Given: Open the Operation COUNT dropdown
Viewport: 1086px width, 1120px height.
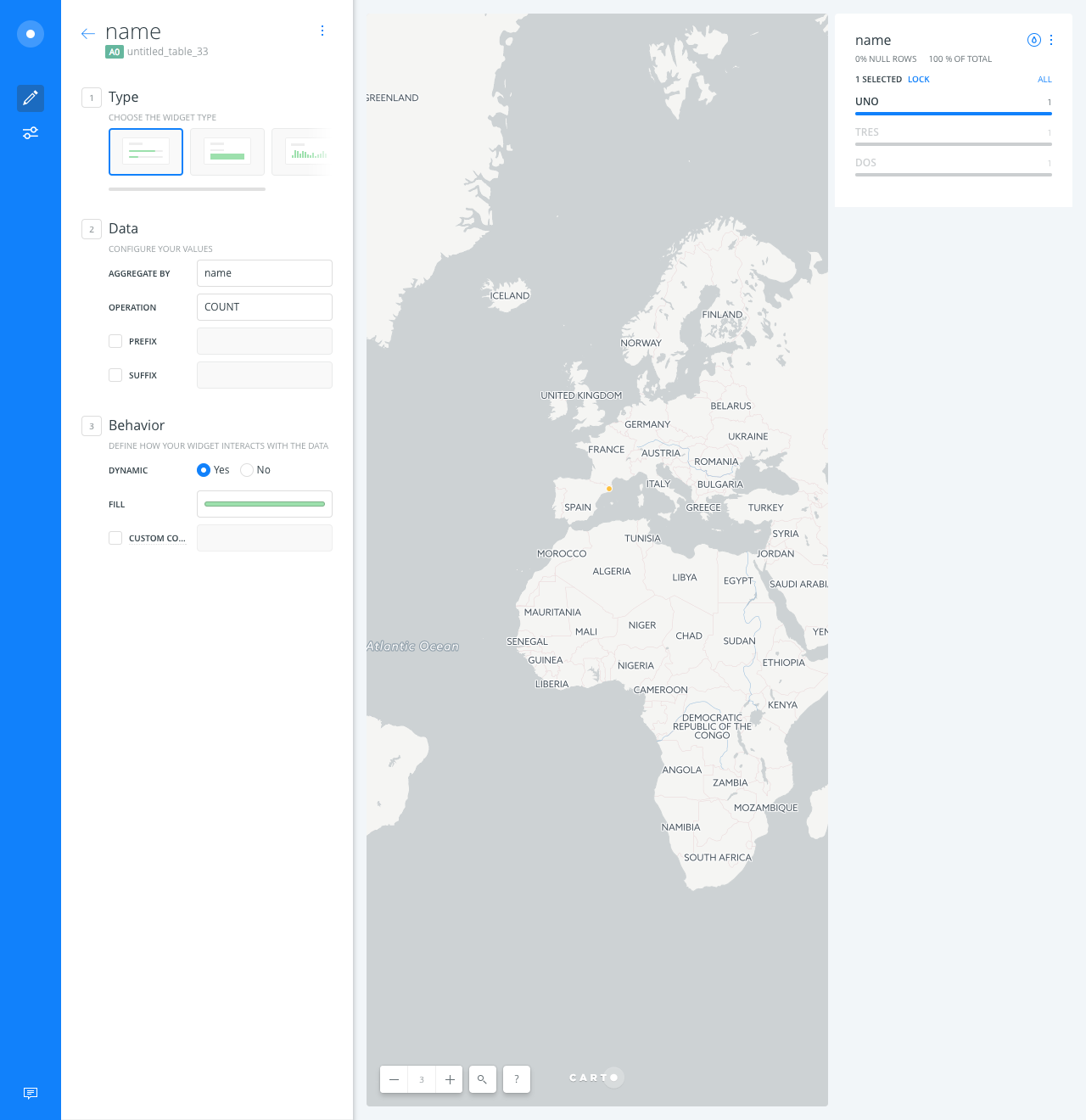Looking at the screenshot, I should click(x=265, y=307).
